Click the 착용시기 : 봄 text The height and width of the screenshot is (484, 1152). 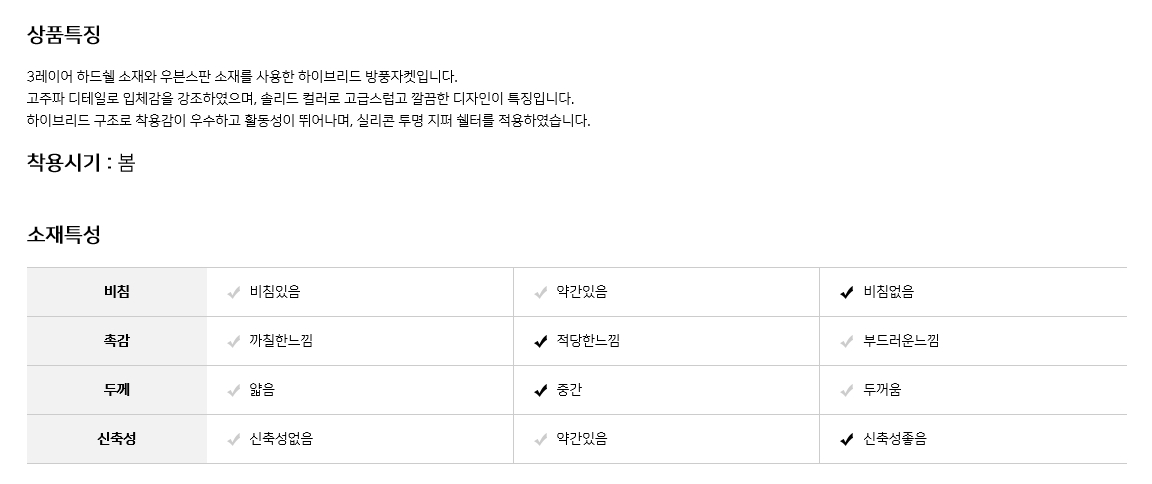click(x=81, y=163)
